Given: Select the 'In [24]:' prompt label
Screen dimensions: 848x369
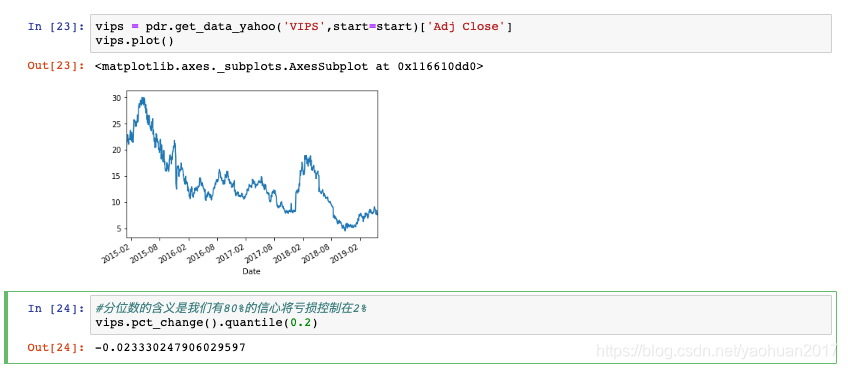Looking at the screenshot, I should click(x=56, y=308).
